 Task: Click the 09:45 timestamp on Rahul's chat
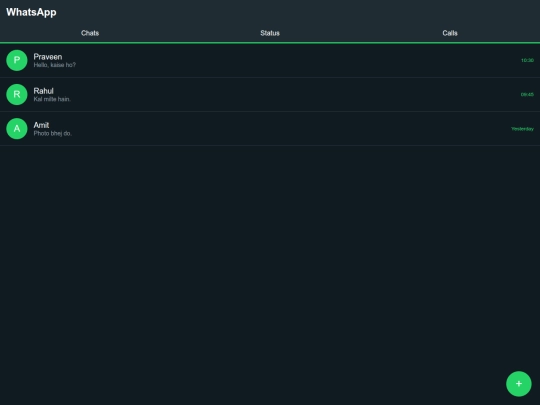pyautogui.click(x=527, y=94)
